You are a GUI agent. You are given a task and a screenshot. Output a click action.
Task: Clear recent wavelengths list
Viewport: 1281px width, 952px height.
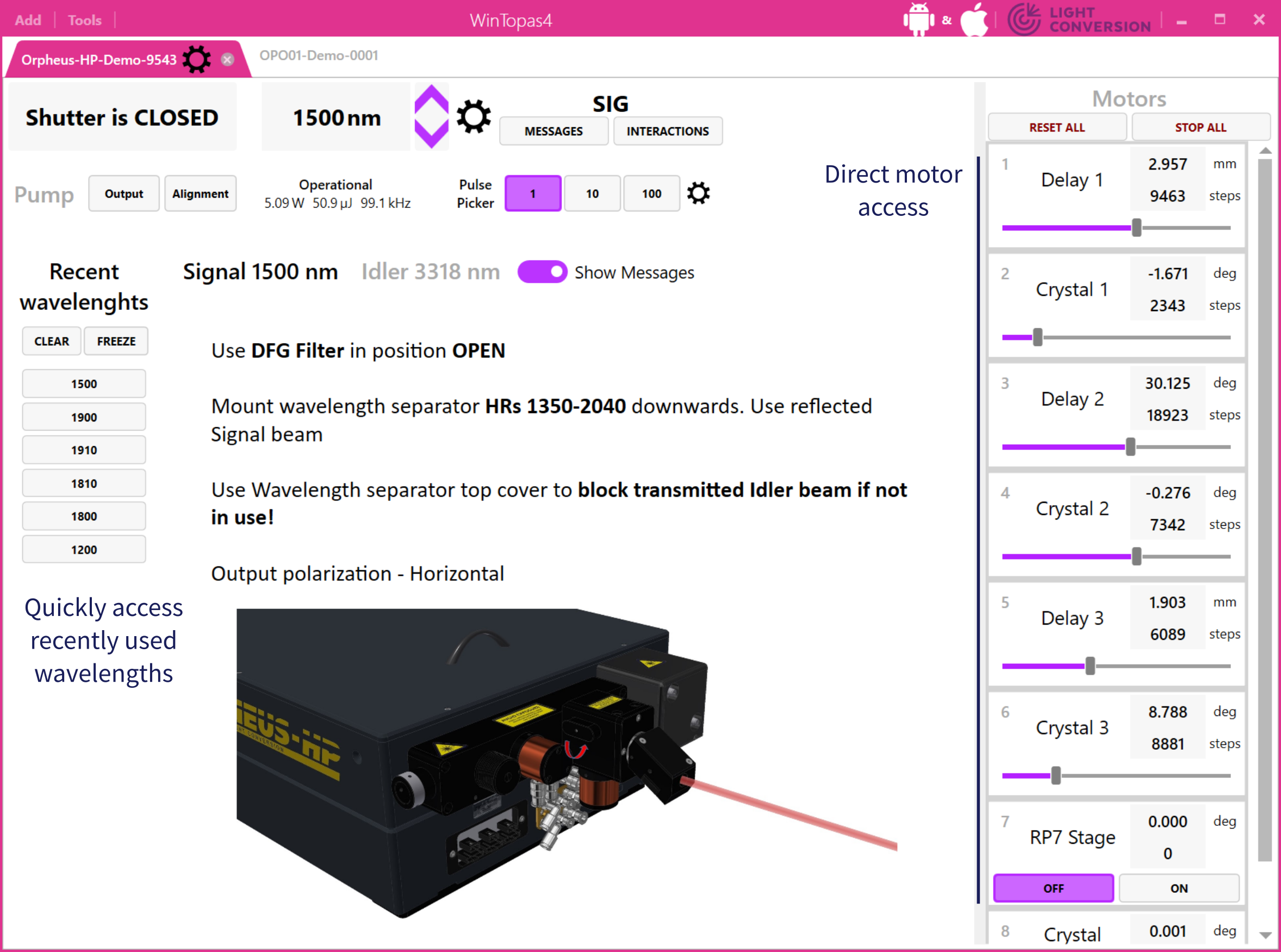pyautogui.click(x=52, y=341)
